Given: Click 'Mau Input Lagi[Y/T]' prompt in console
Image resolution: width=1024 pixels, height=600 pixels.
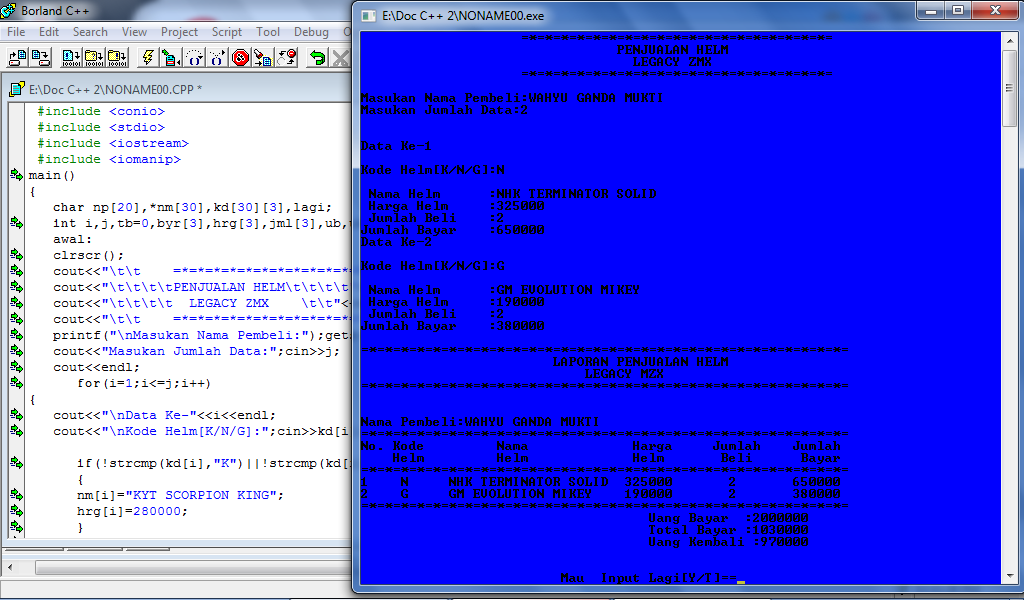Looking at the screenshot, I should coord(648,578).
